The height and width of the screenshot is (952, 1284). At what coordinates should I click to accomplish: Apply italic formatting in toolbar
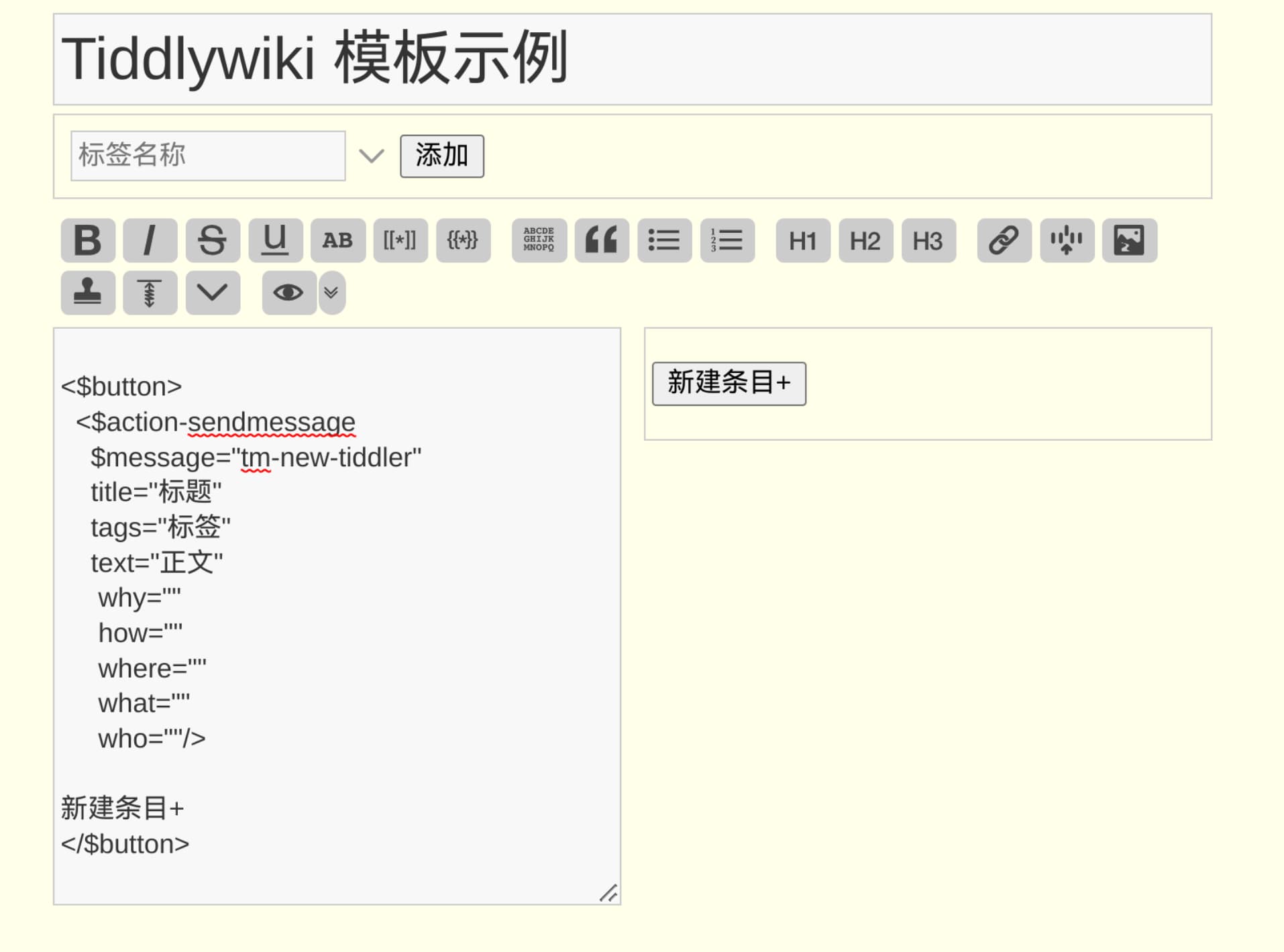[150, 240]
